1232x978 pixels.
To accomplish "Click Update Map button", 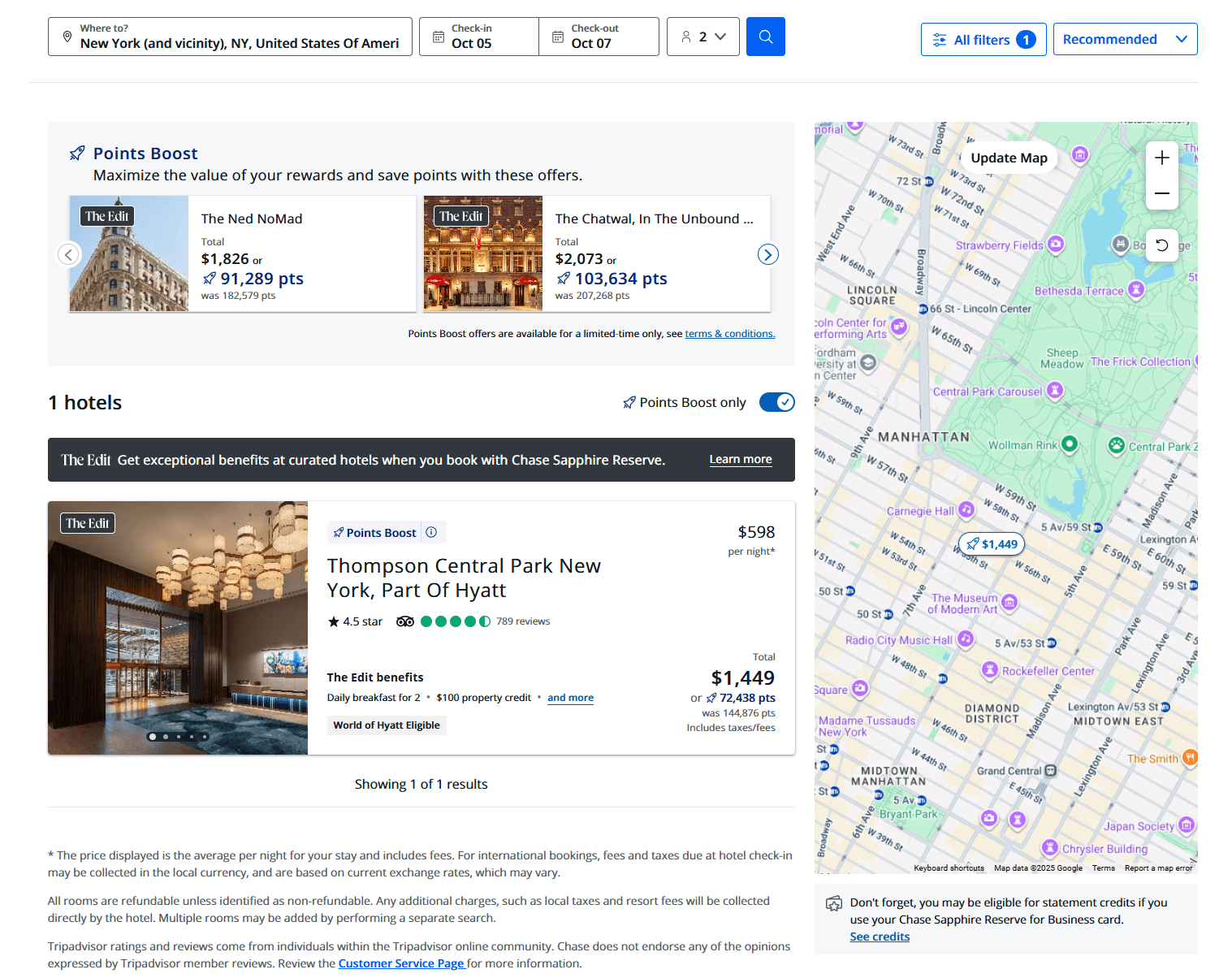I will pyautogui.click(x=1009, y=158).
